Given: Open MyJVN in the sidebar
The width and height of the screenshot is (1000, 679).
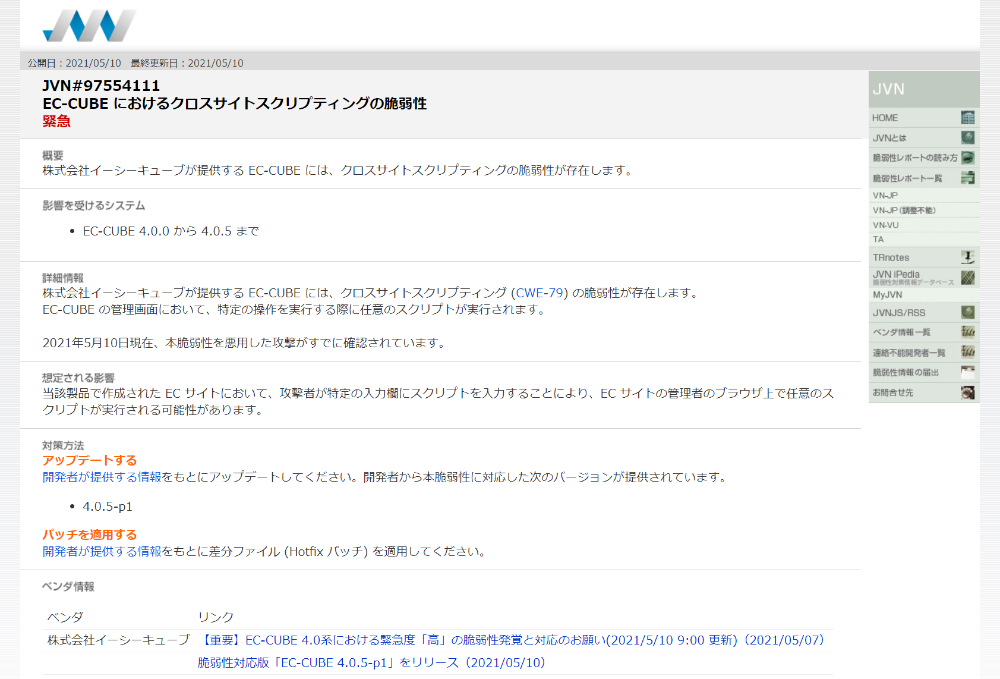Looking at the screenshot, I should pyautogui.click(x=887, y=295).
